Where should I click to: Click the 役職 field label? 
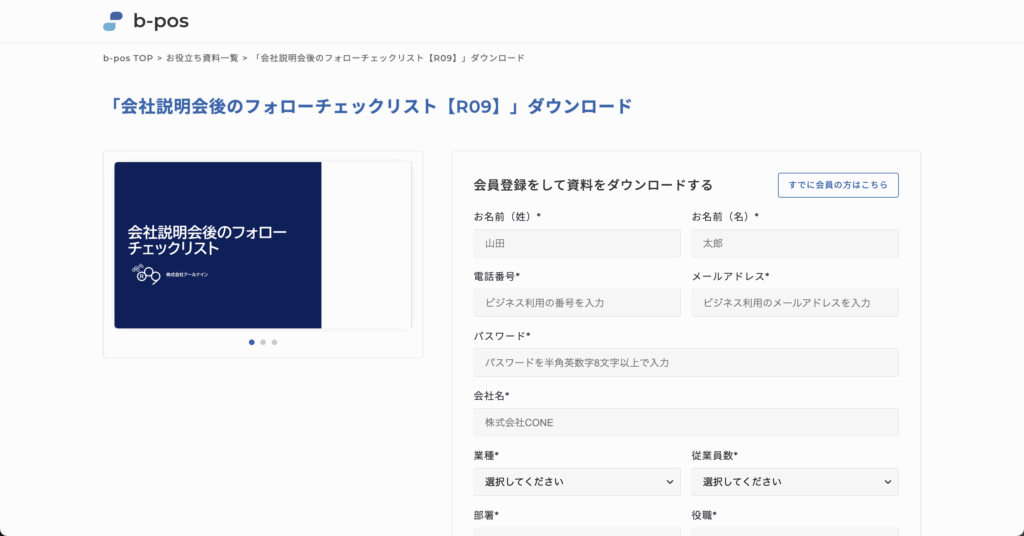tap(704, 515)
